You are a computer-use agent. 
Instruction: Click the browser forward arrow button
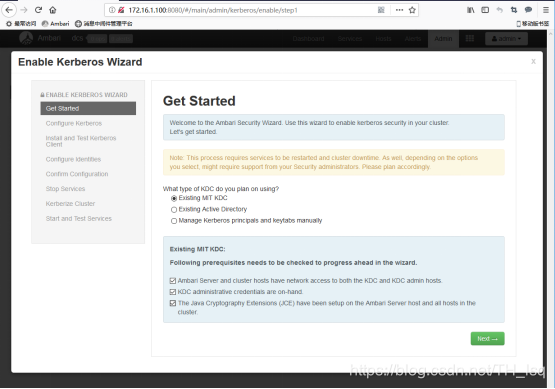pyautogui.click(x=24, y=10)
